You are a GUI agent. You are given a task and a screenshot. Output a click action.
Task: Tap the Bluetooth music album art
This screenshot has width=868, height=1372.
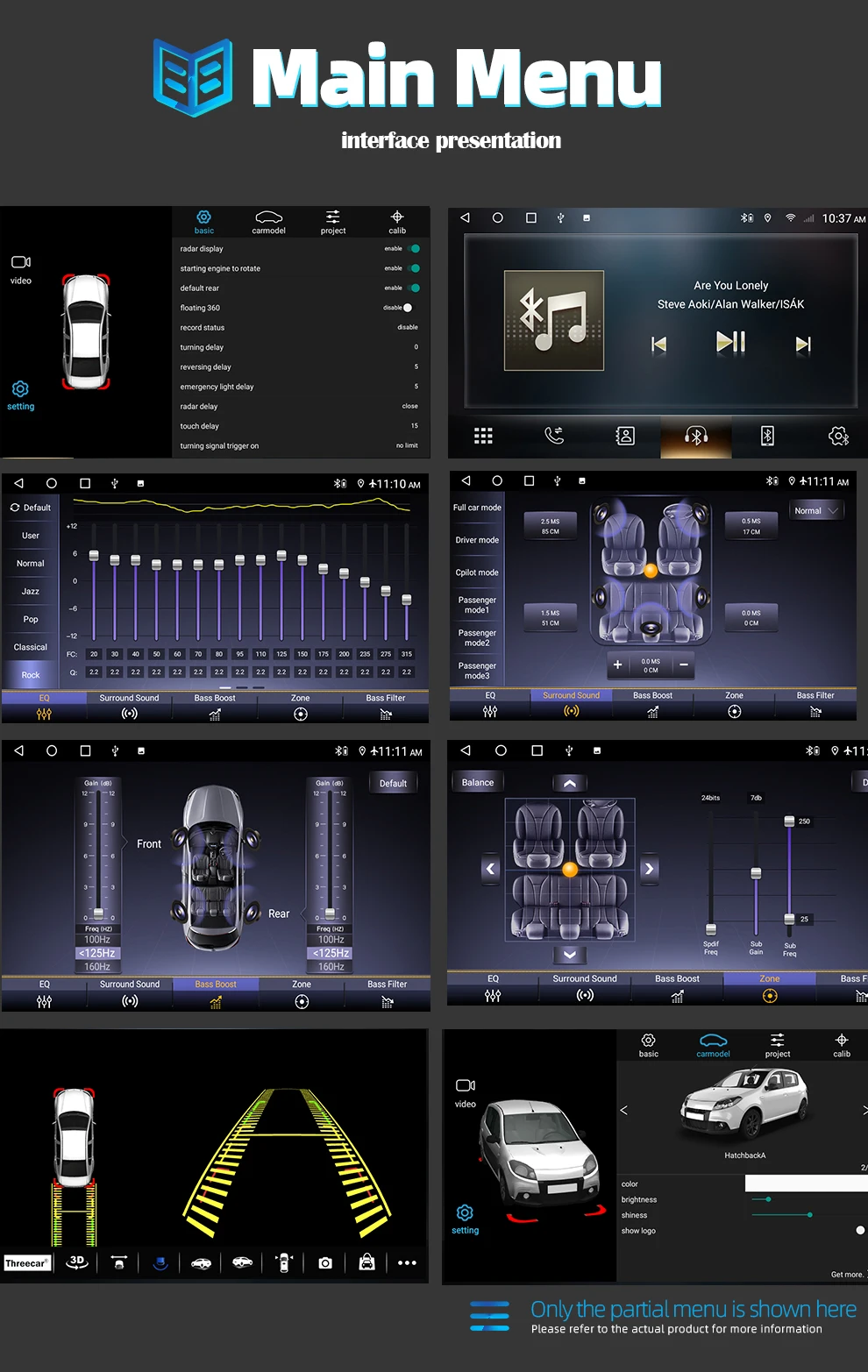(x=554, y=321)
